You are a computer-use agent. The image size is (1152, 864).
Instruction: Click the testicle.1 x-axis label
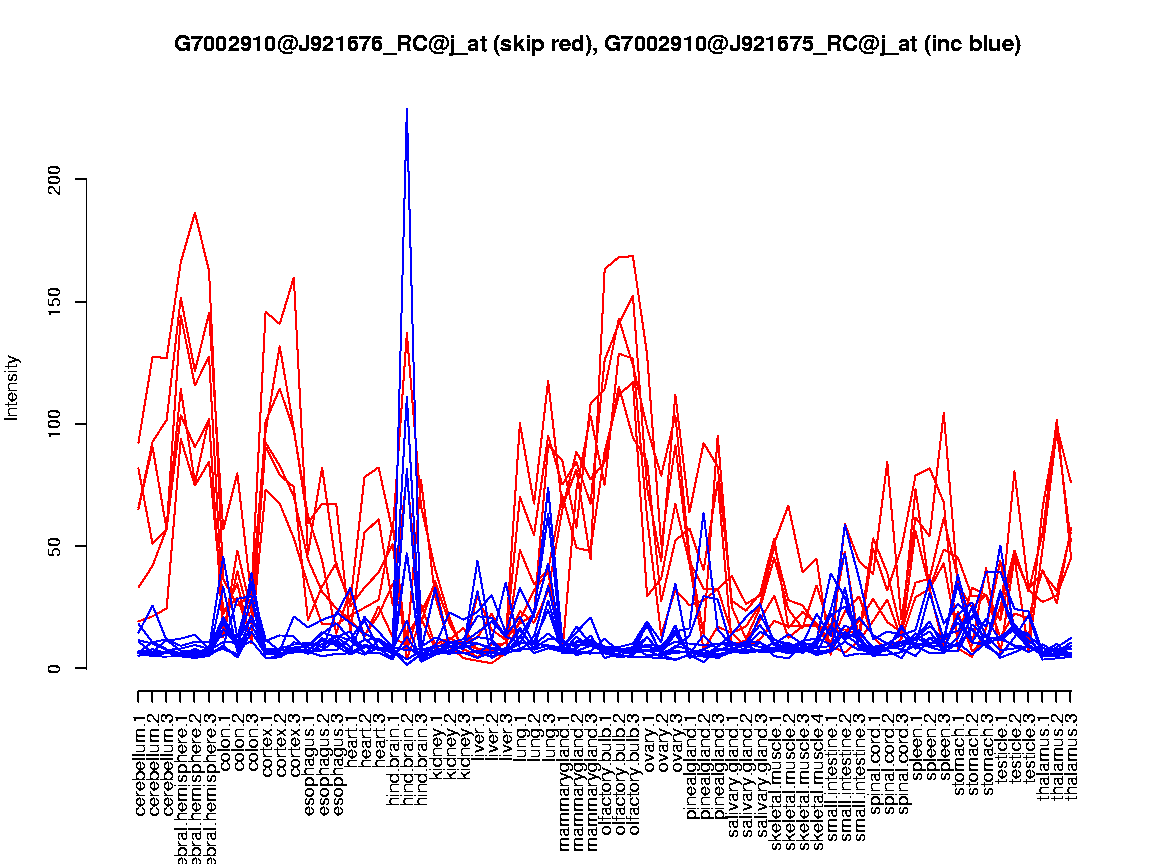click(1001, 743)
